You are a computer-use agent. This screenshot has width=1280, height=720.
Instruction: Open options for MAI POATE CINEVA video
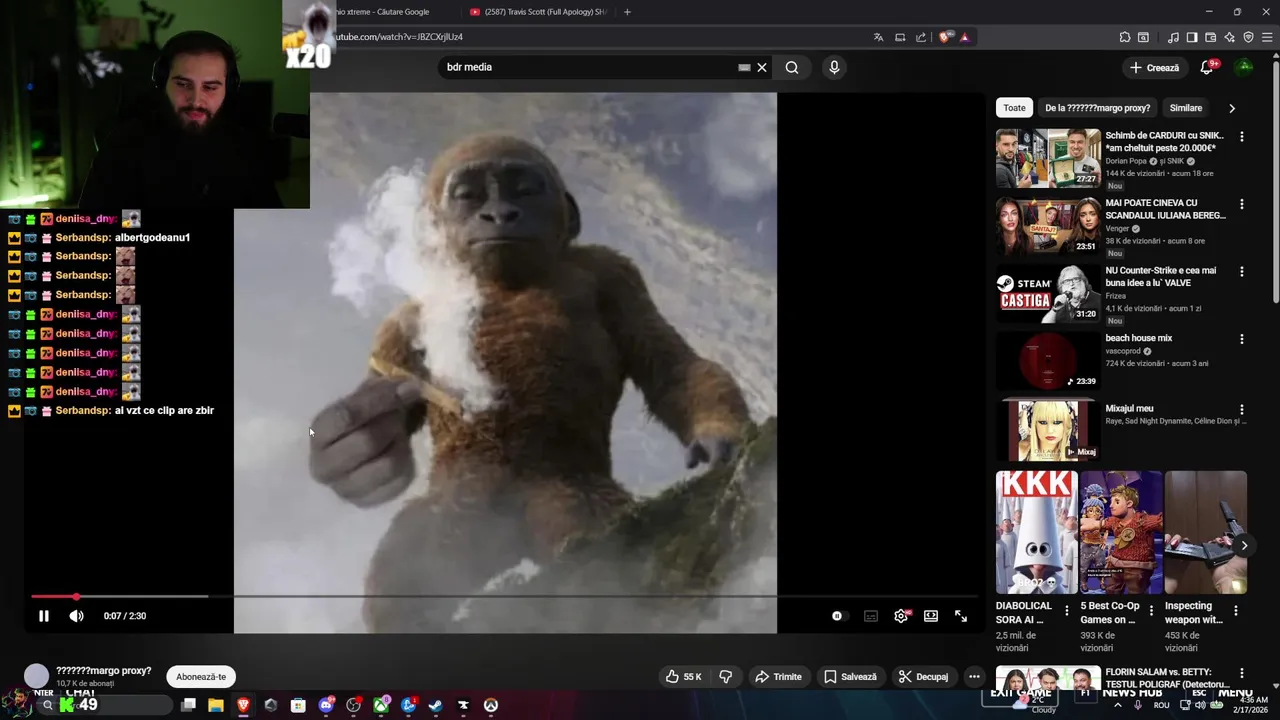coord(1242,204)
